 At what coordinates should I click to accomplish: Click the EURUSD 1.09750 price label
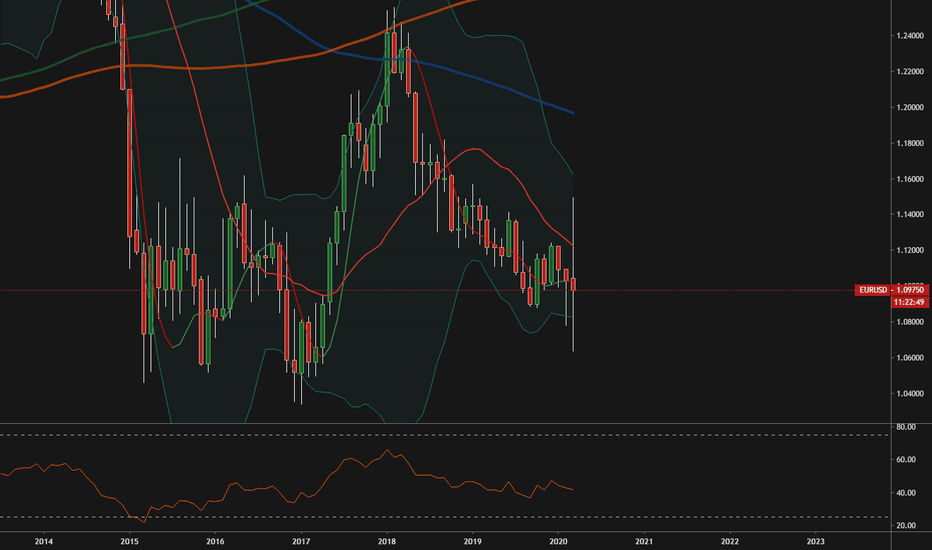[x=892, y=290]
